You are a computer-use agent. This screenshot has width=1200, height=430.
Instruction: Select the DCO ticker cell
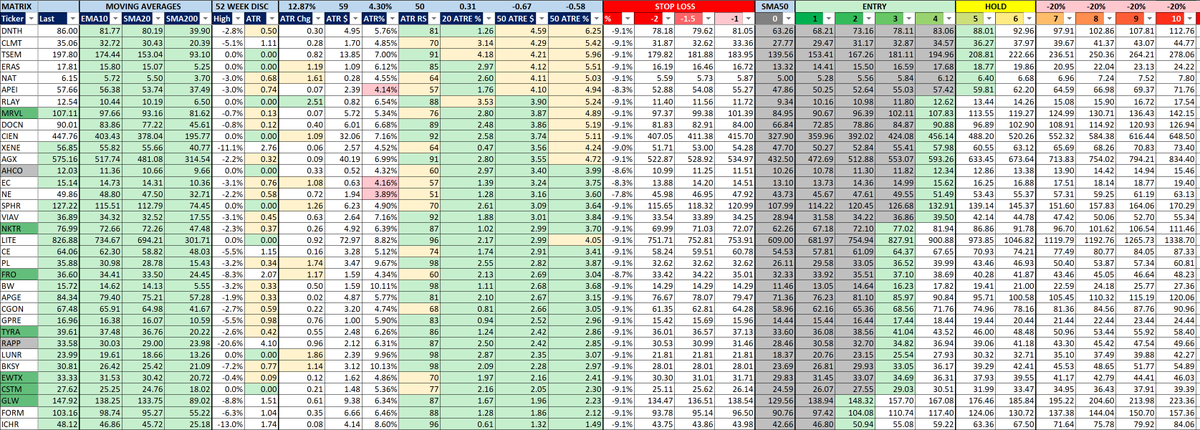[x=20, y=125]
